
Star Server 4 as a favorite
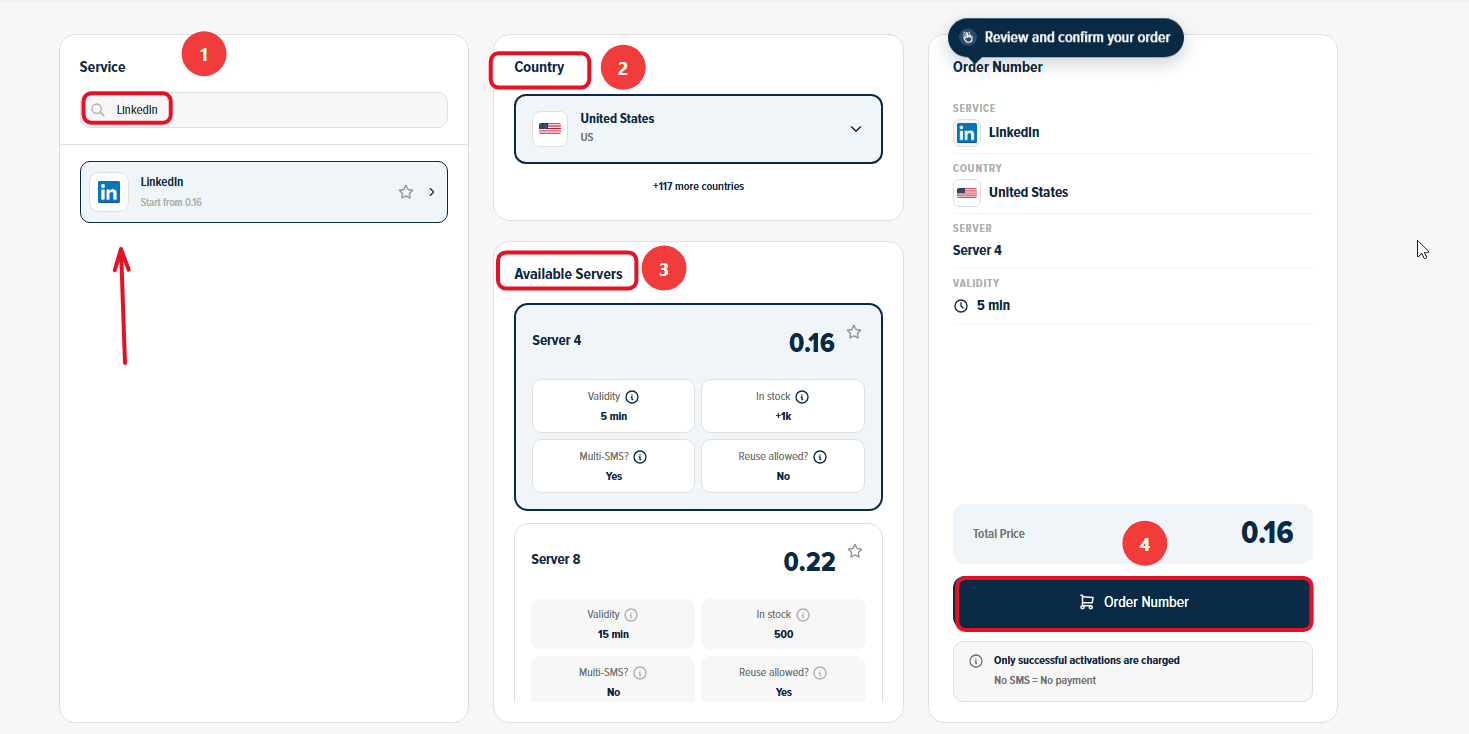[x=854, y=332]
